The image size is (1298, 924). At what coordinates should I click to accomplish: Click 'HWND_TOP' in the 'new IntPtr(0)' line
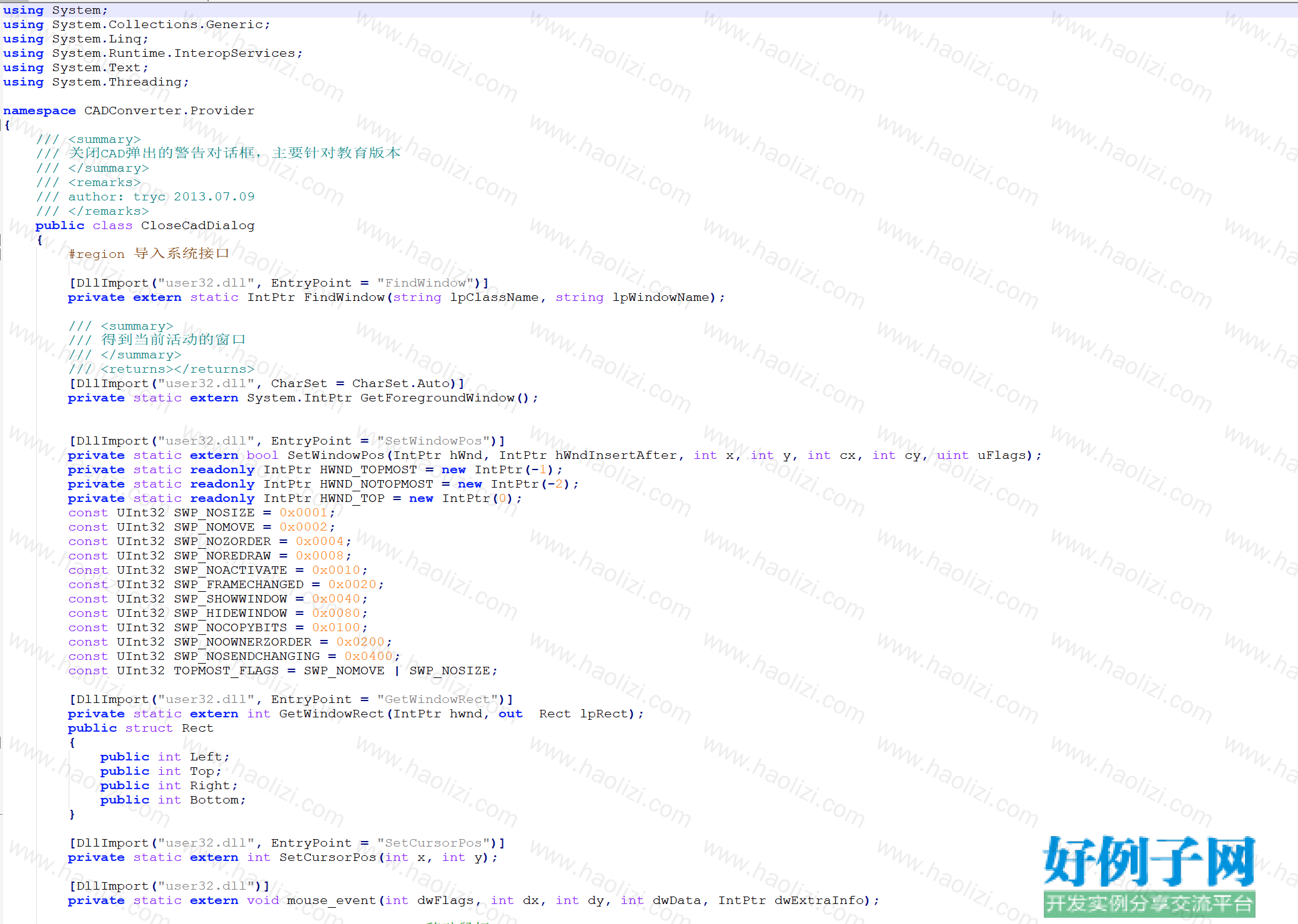pos(352,498)
